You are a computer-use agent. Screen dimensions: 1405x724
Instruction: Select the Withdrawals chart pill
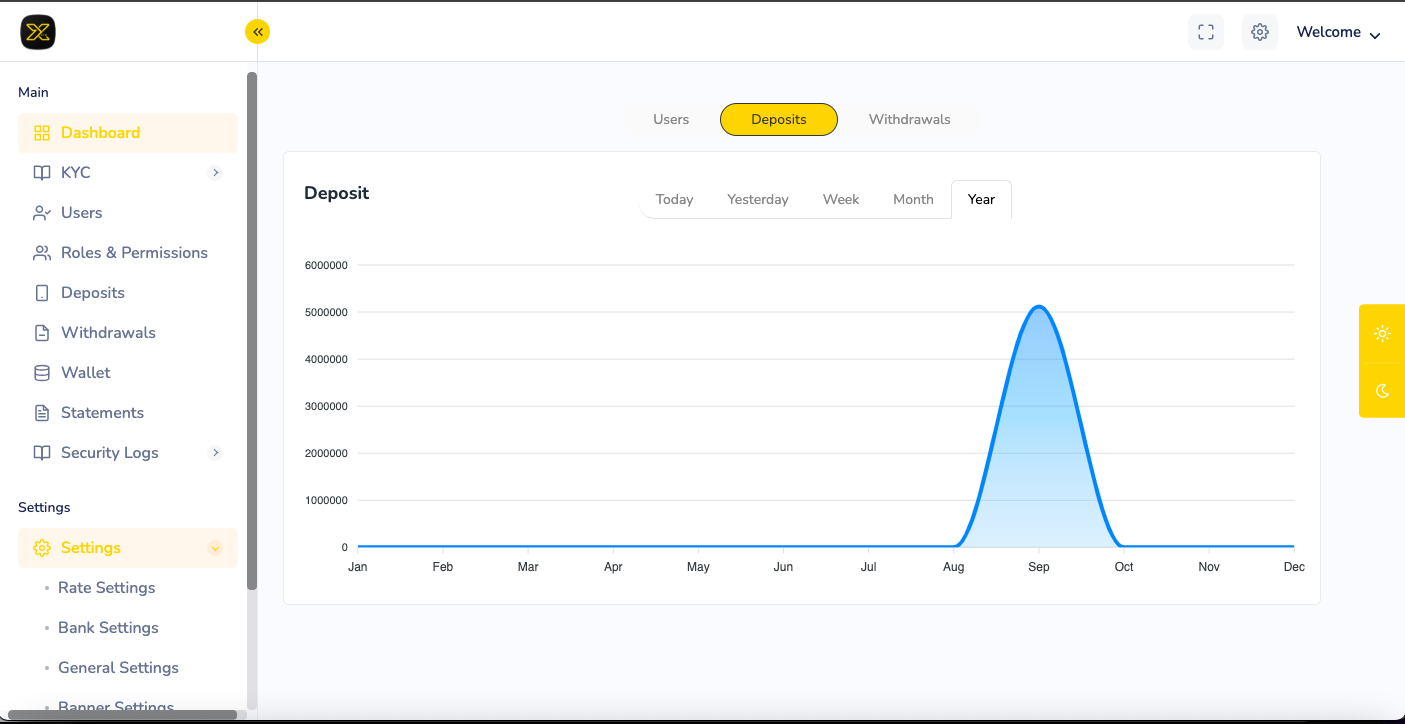pyautogui.click(x=909, y=119)
